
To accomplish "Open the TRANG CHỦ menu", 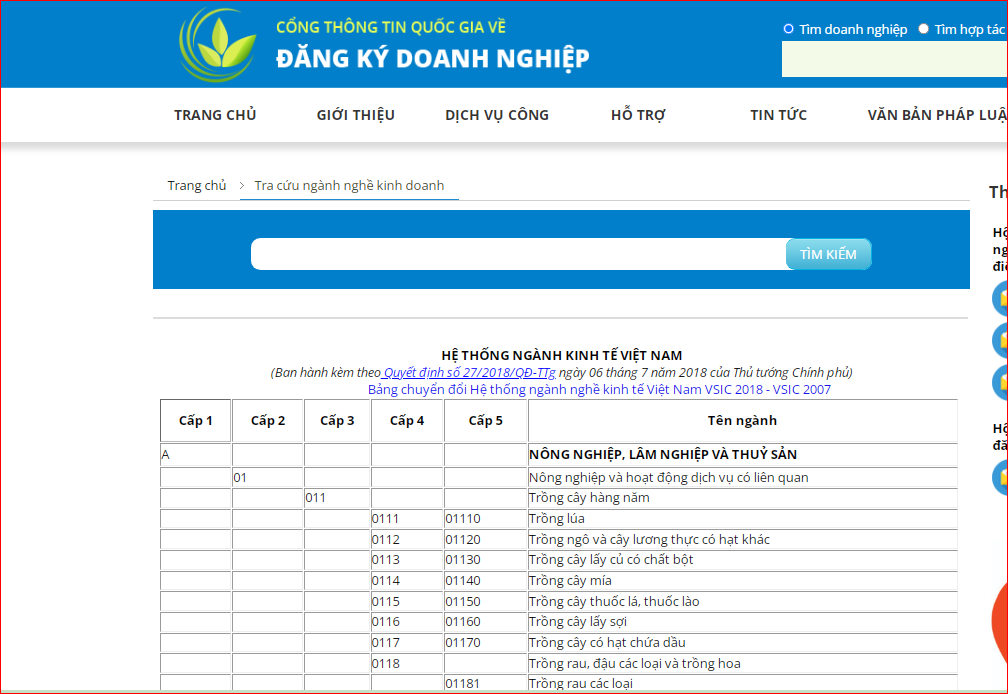I will 214,114.
